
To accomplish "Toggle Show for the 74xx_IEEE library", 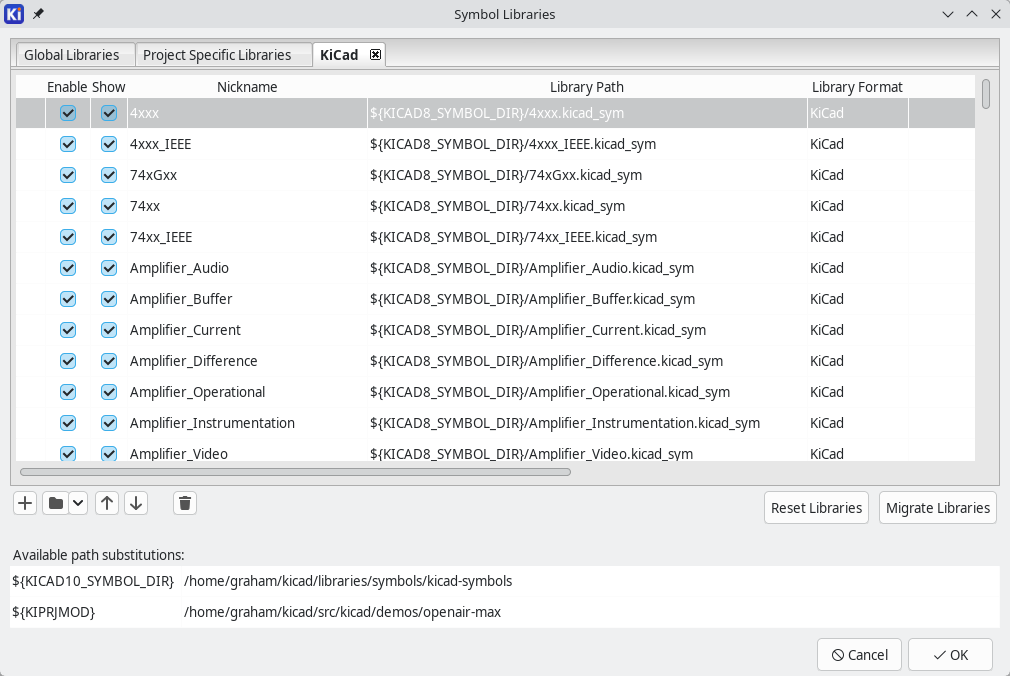I will 108,237.
